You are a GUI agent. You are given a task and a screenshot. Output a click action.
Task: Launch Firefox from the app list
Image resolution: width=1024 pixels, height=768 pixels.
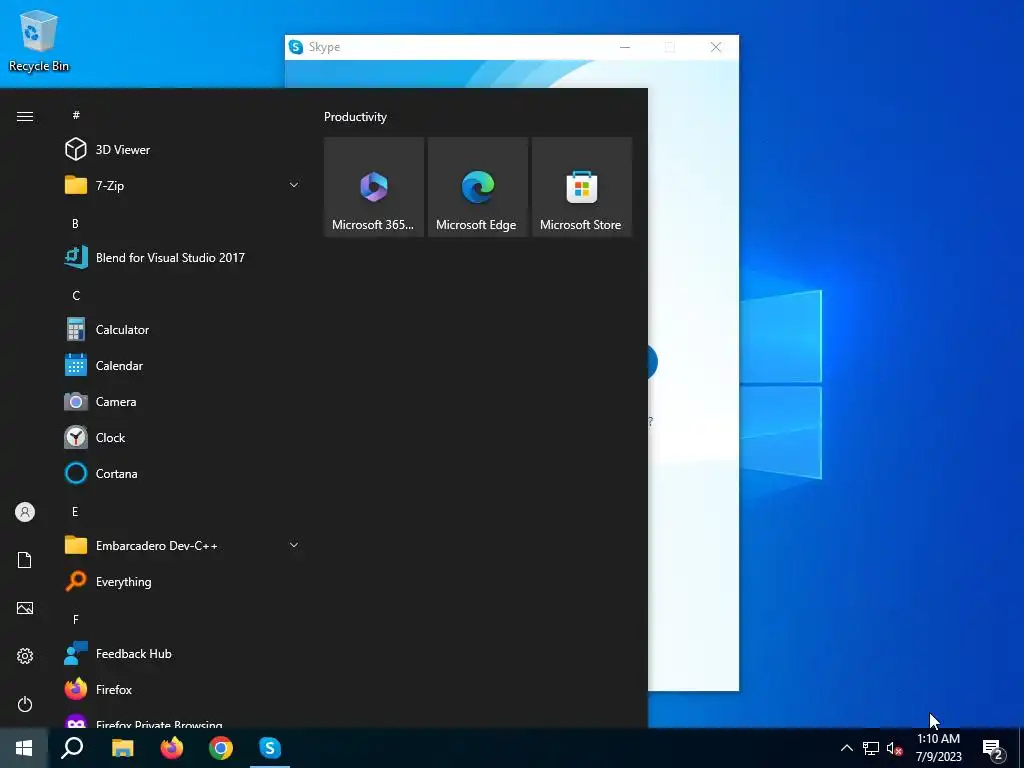click(x=183, y=690)
